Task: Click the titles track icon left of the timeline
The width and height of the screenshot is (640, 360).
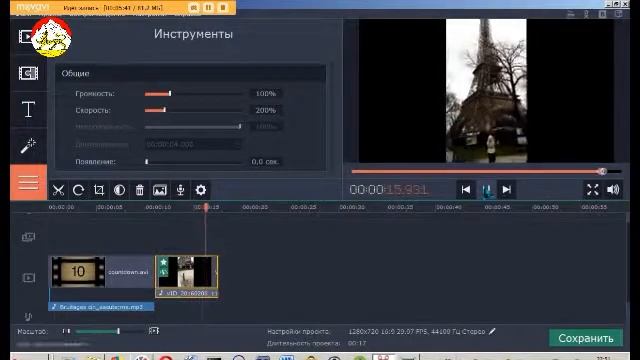Action: [x=28, y=237]
